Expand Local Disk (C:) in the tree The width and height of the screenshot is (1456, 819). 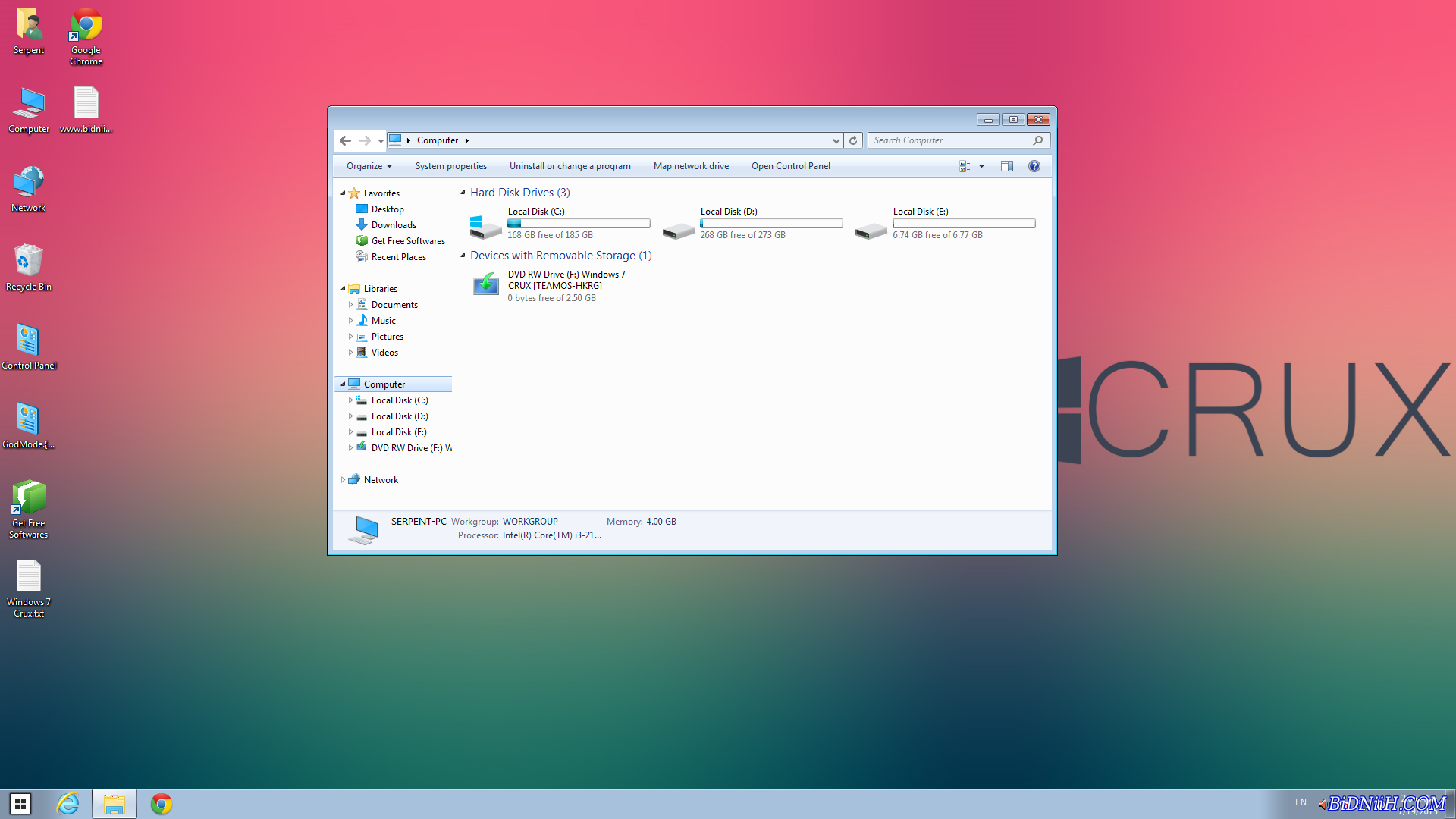(350, 400)
